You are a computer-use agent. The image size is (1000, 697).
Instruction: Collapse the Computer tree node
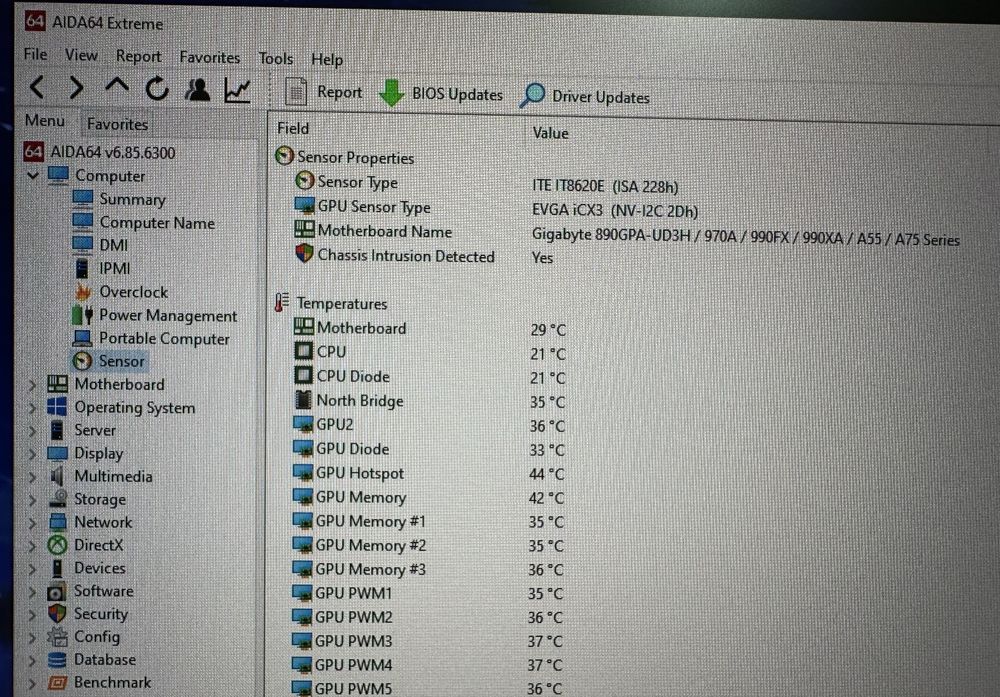click(x=33, y=175)
